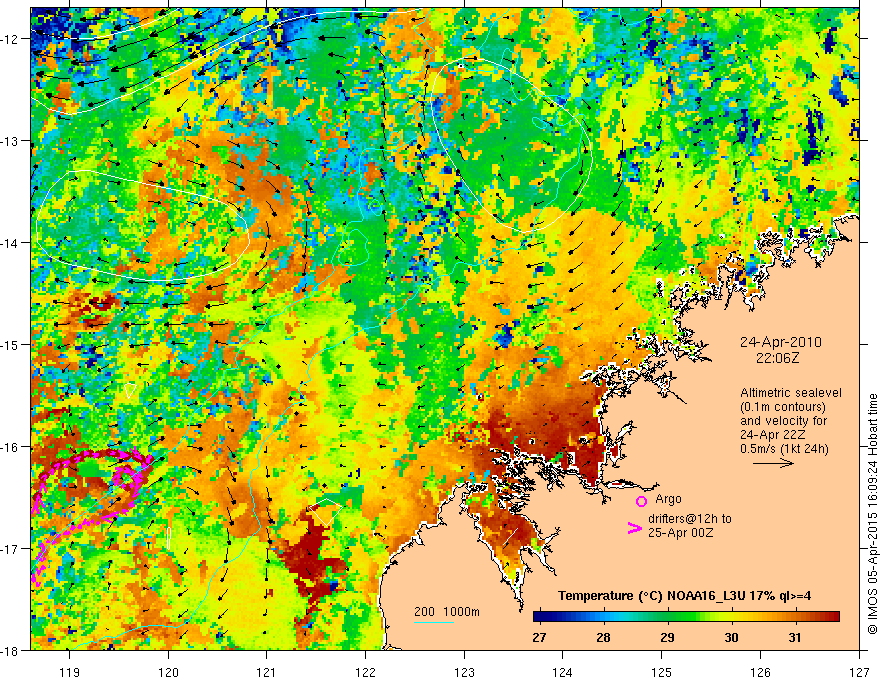Click the colorbar value 30
880x680 pixels.
[x=731, y=637]
